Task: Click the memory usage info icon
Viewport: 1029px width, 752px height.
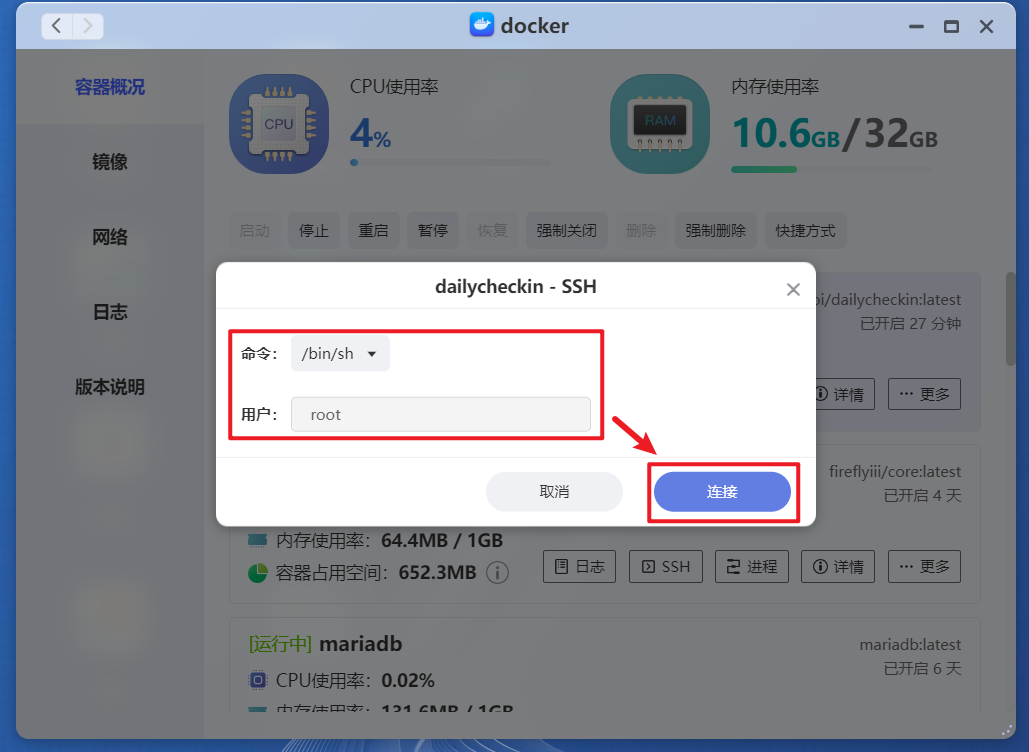Action: (497, 573)
